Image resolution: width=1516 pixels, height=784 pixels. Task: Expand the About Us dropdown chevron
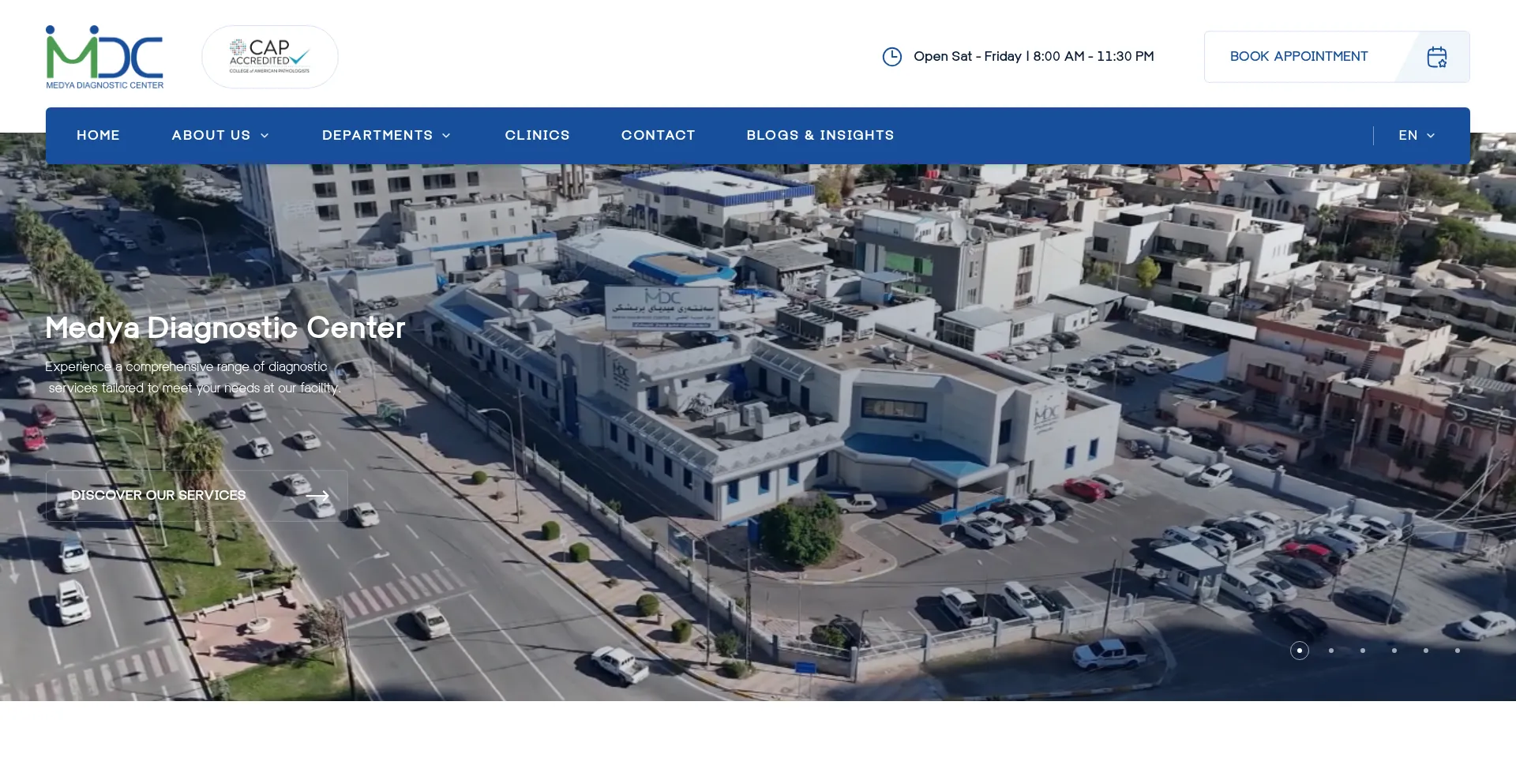(x=265, y=136)
